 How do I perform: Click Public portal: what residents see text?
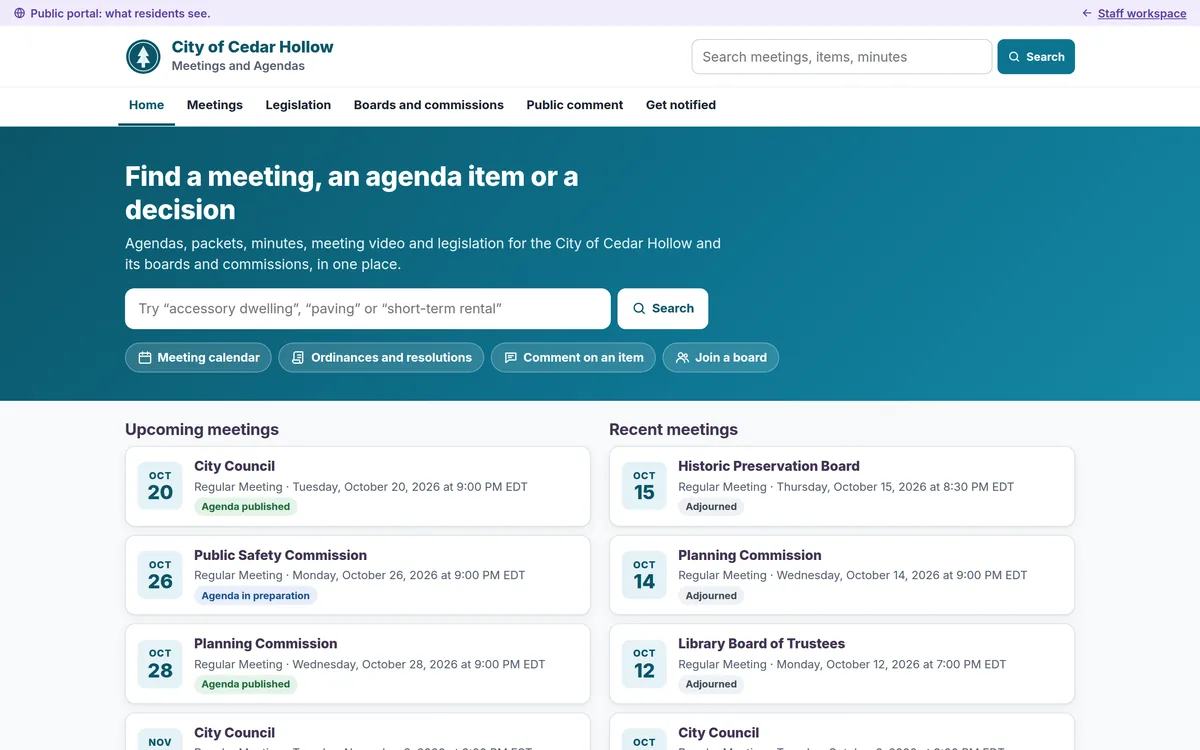pos(120,14)
